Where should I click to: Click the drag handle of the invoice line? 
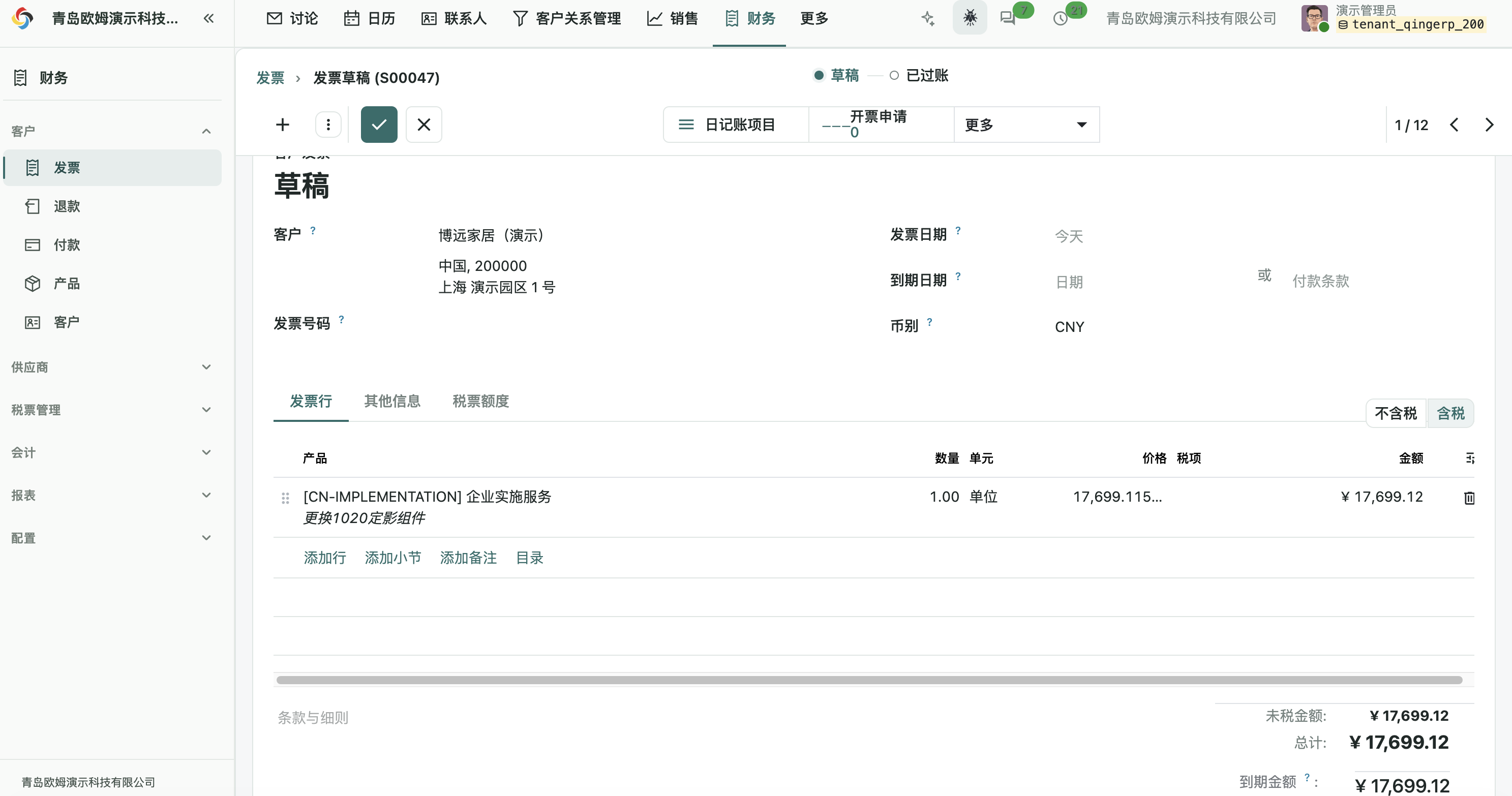285,498
